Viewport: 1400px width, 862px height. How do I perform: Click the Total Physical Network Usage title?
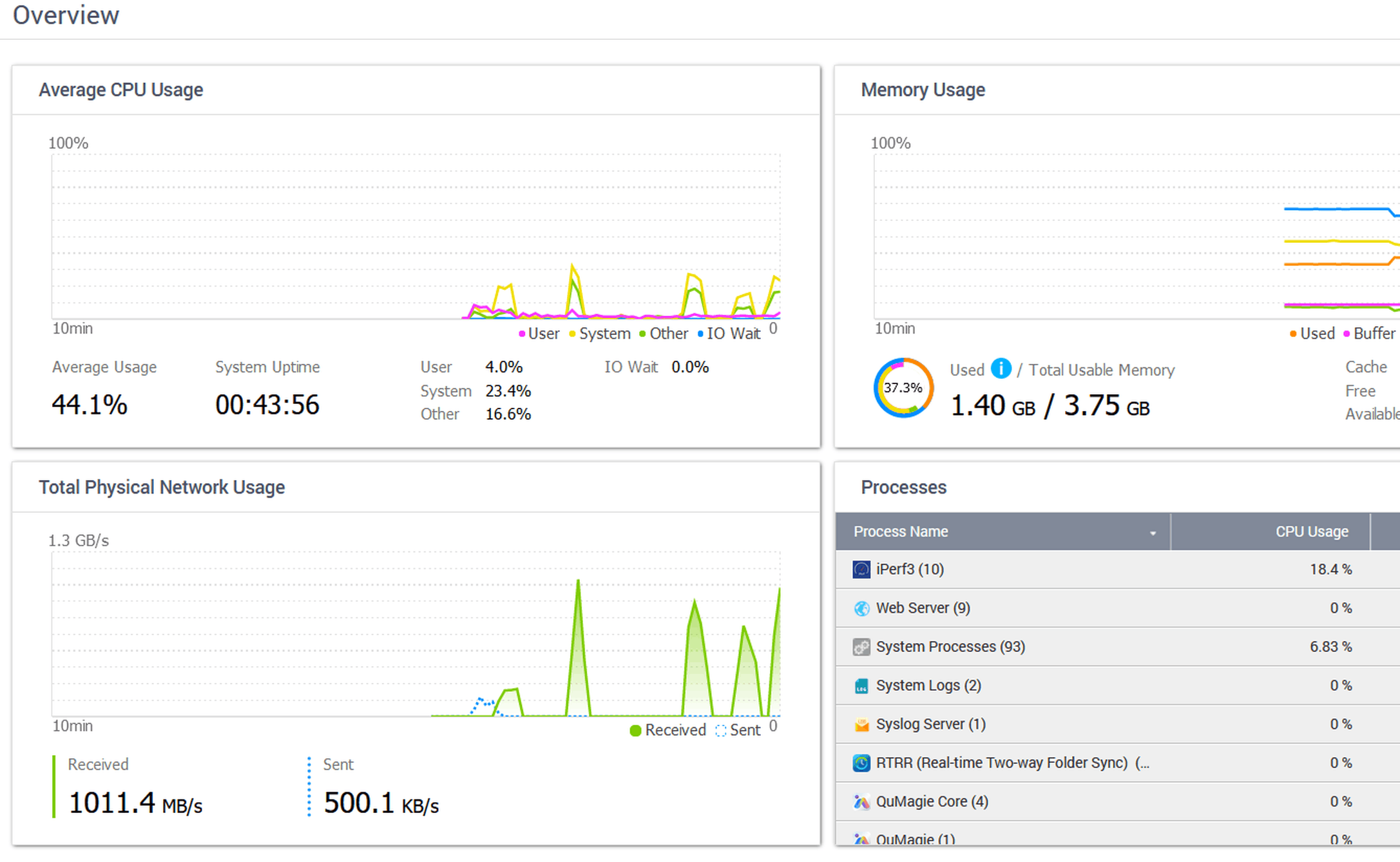coord(162,488)
